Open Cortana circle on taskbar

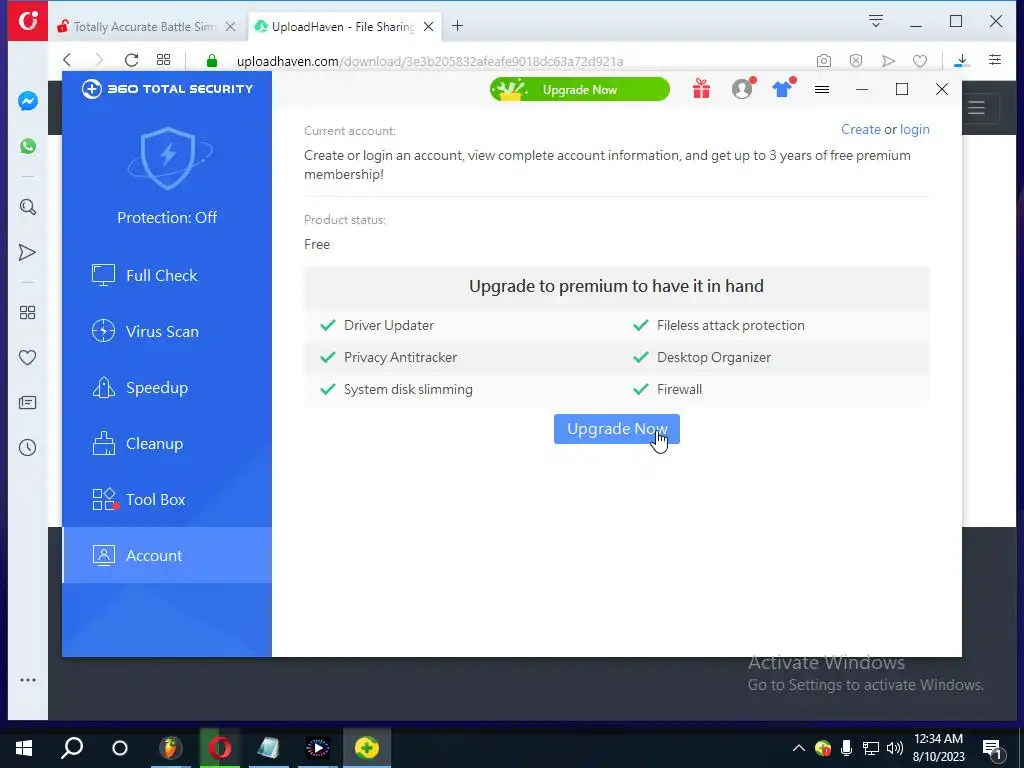pyautogui.click(x=120, y=748)
